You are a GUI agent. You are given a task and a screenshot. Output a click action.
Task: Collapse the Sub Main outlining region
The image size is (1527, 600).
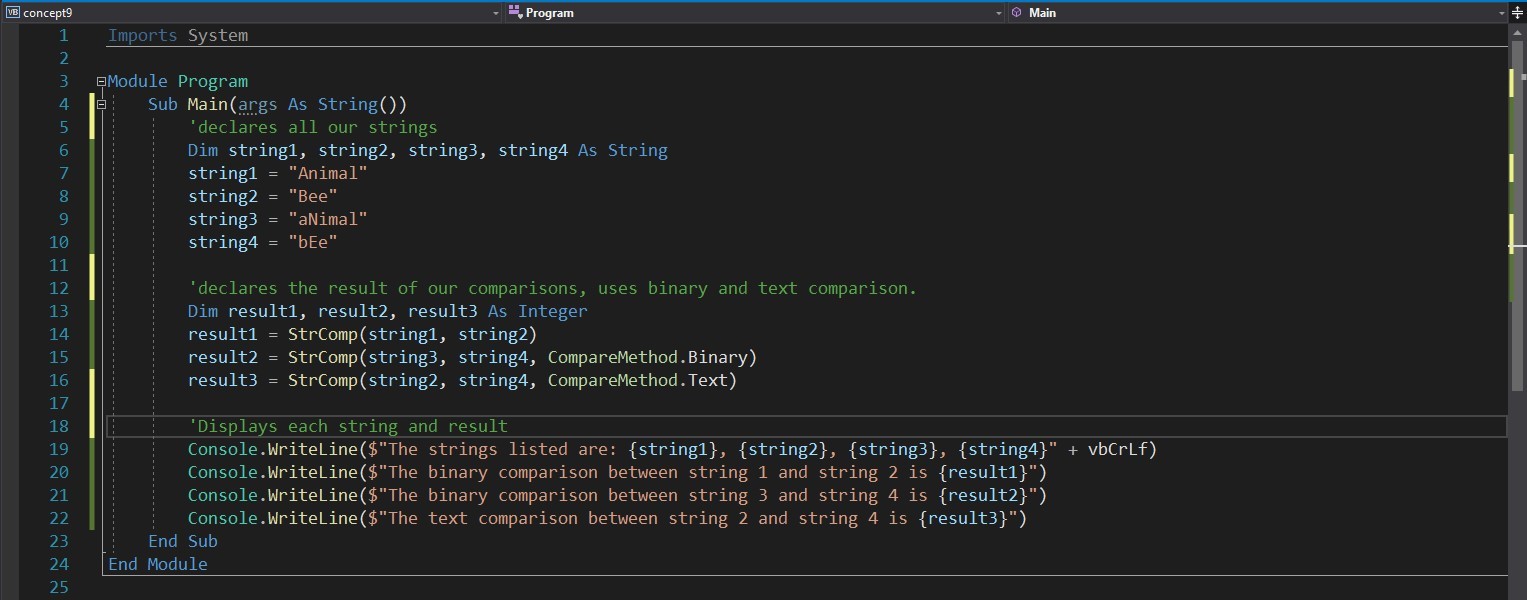101,104
